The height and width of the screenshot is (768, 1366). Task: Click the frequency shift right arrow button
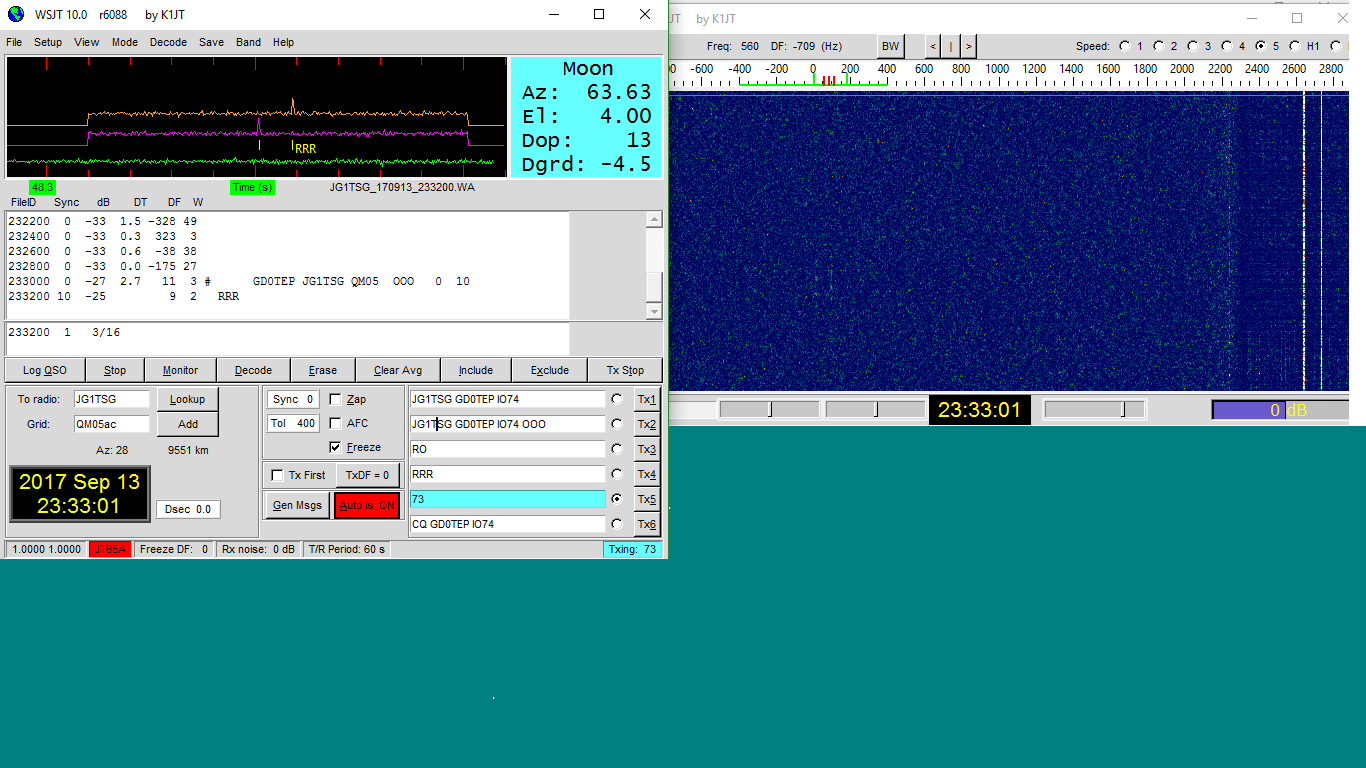(x=968, y=47)
